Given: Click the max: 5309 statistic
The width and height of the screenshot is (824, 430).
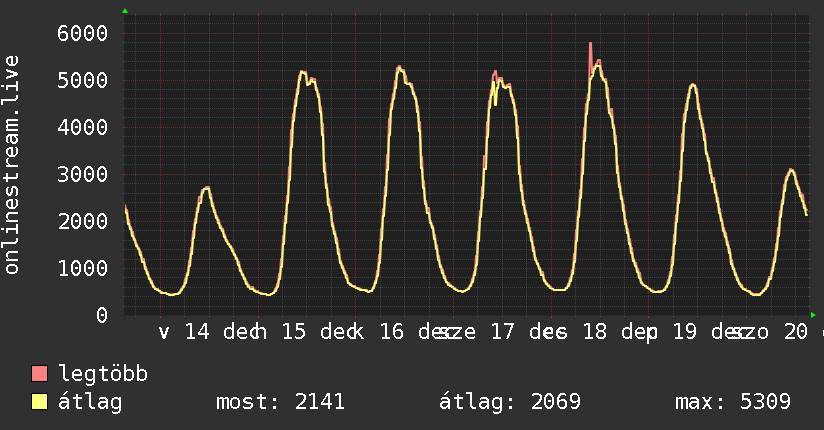Looking at the screenshot, I should coord(733,402).
